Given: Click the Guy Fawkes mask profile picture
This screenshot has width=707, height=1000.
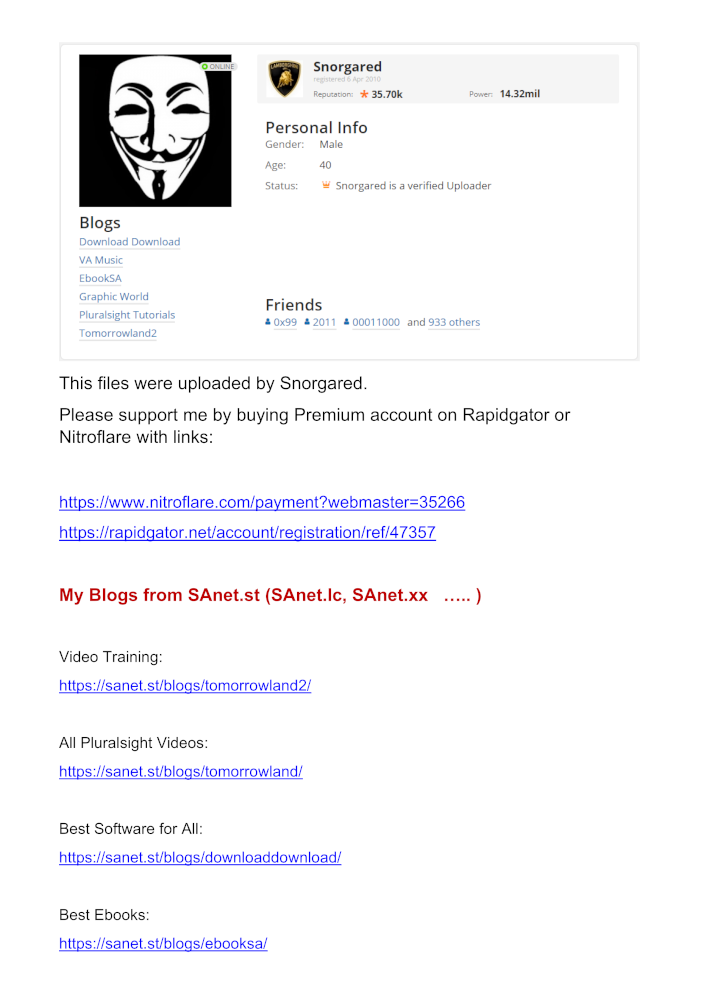Looking at the screenshot, I should (x=155, y=131).
